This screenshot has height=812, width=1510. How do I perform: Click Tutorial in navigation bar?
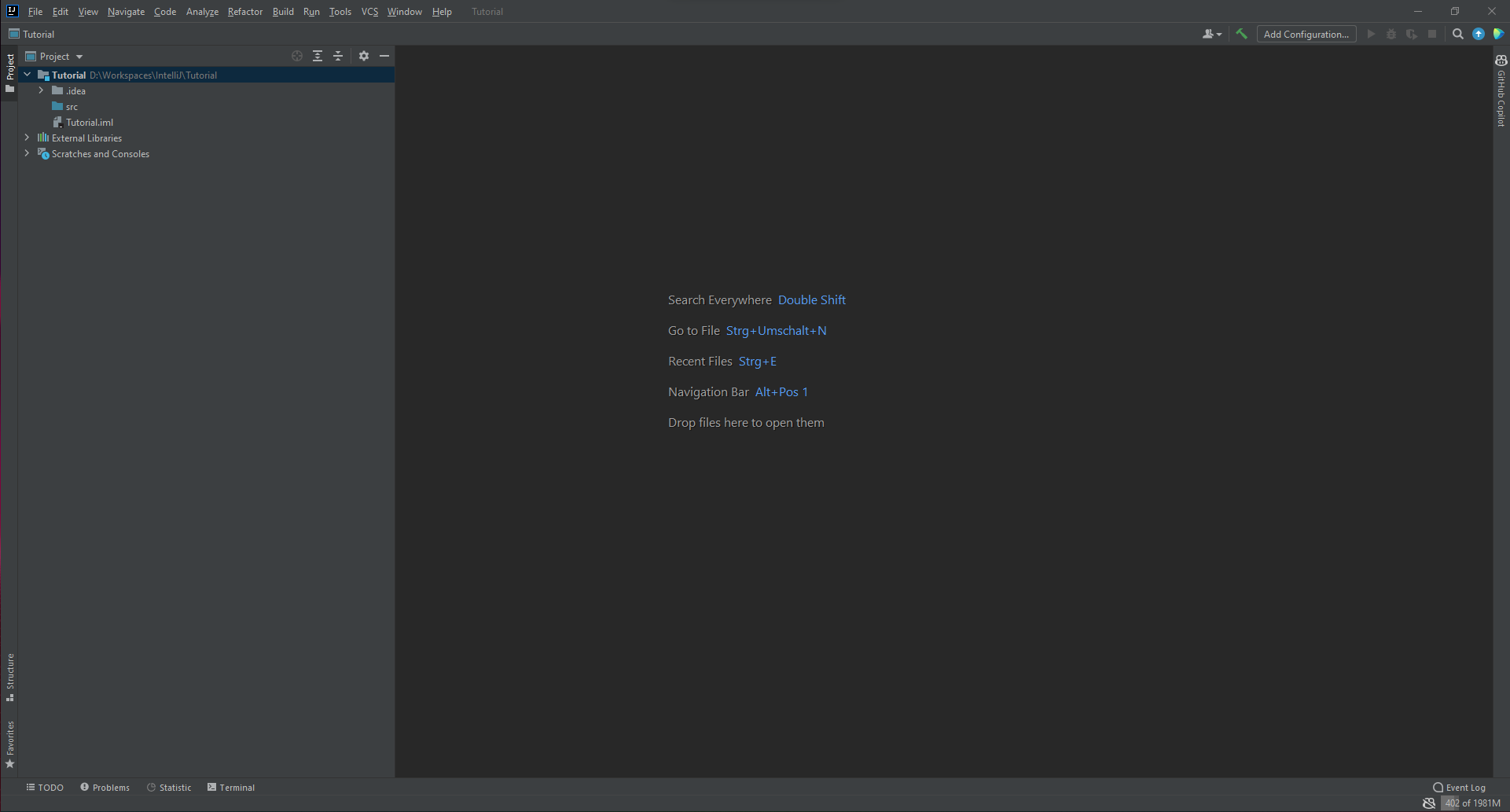[x=39, y=34]
